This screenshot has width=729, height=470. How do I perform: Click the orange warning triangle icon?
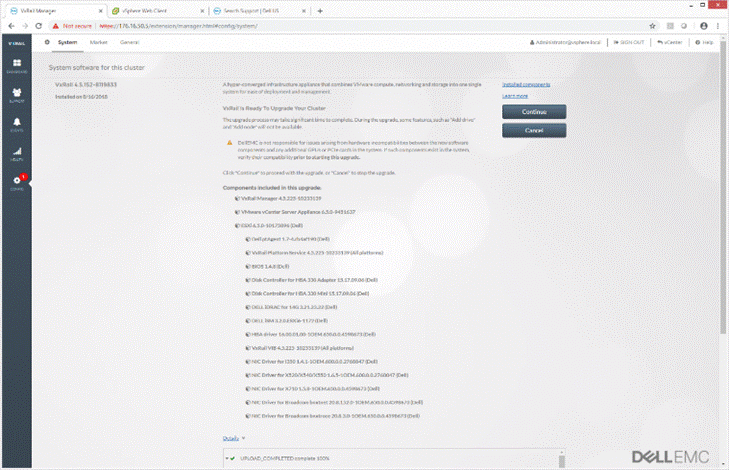tap(229, 143)
